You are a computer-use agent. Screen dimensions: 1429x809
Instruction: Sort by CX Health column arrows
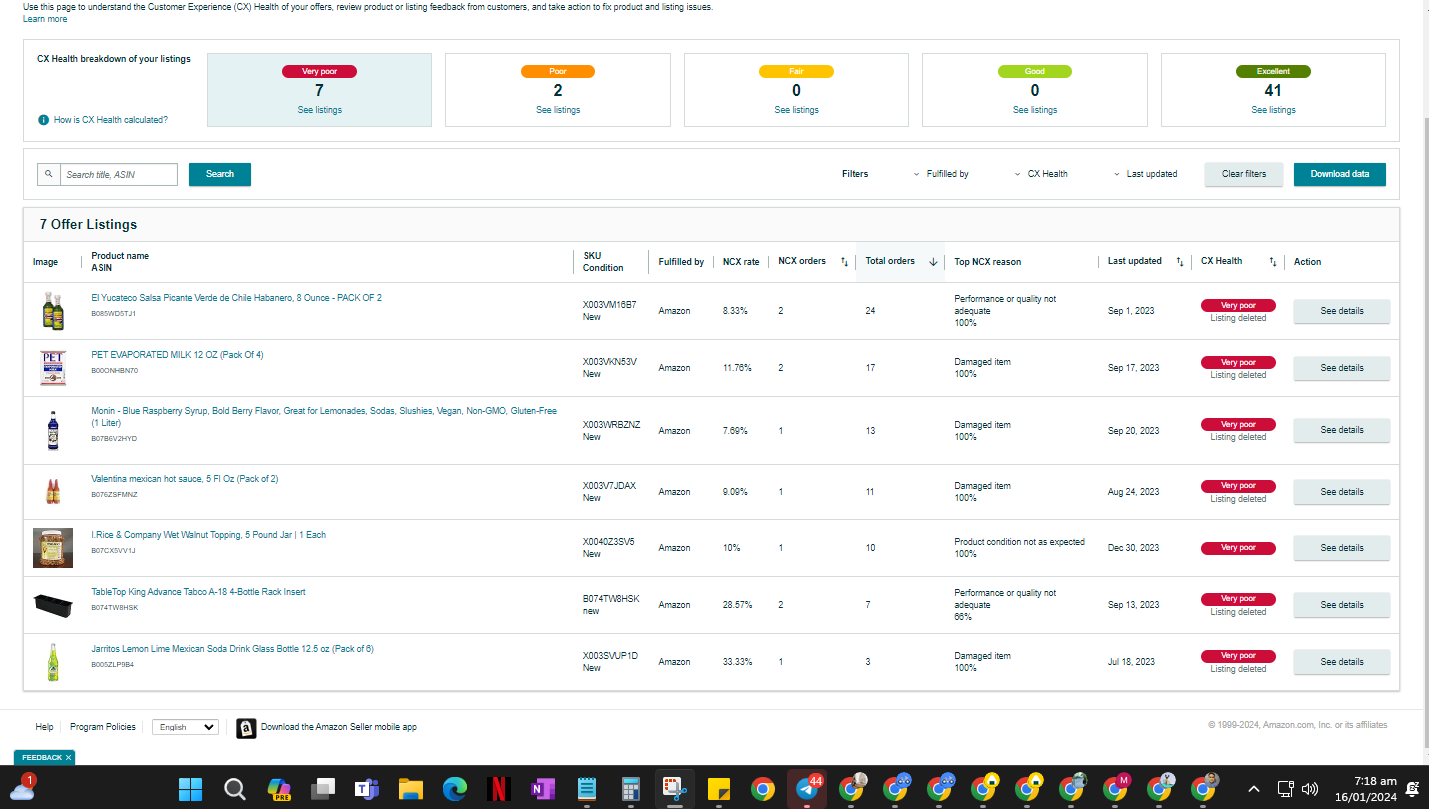(x=1273, y=262)
